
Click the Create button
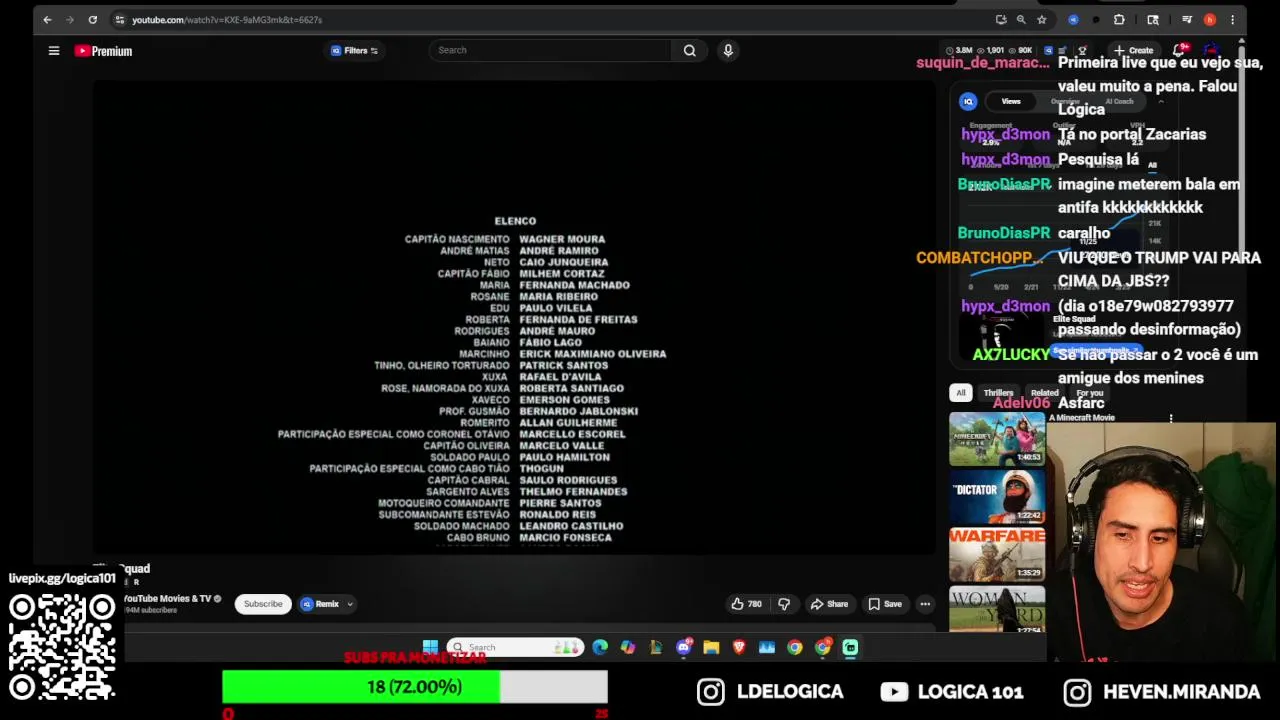[x=1134, y=50]
